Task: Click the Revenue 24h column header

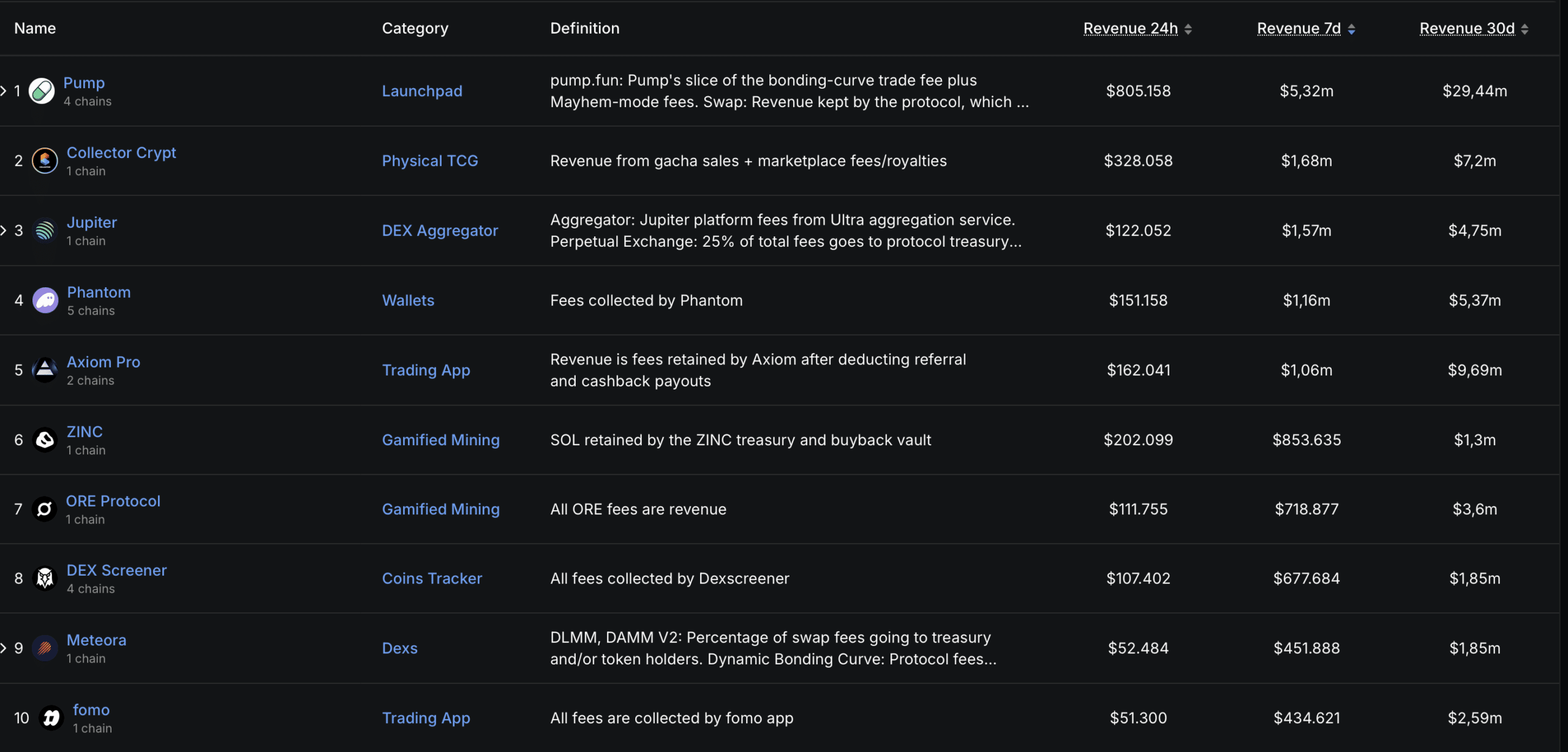Action: point(1131,29)
